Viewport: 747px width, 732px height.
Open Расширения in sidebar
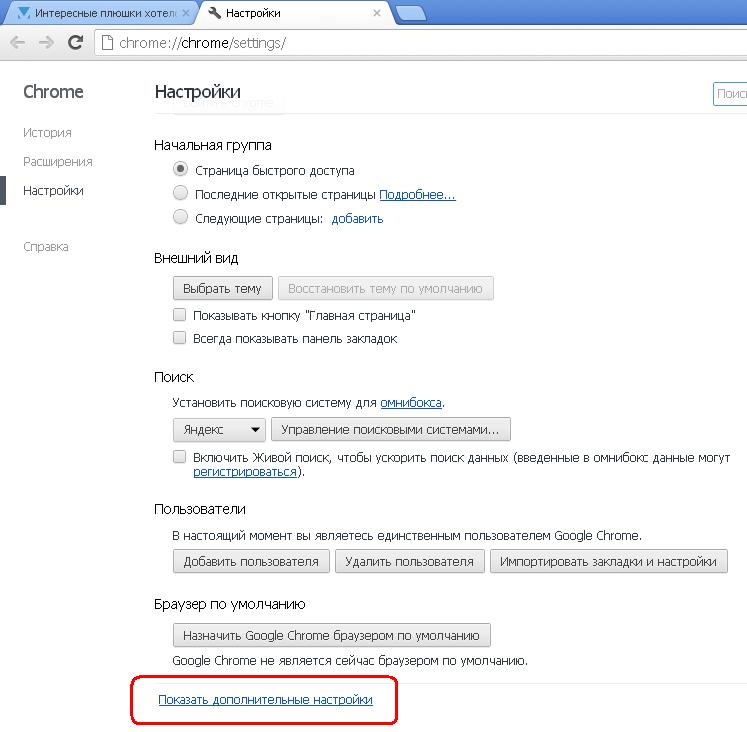(58, 161)
